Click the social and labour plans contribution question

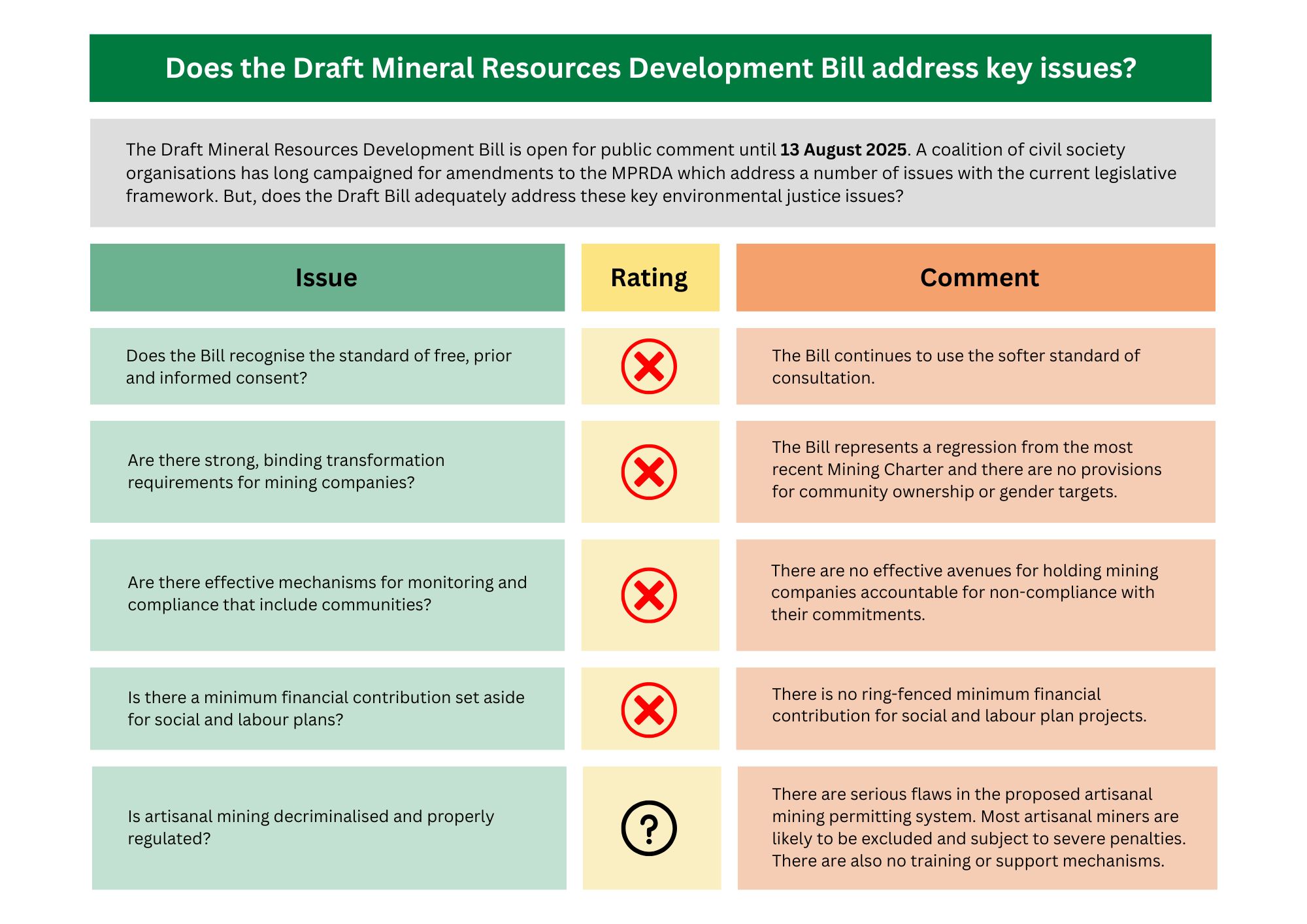325,708
